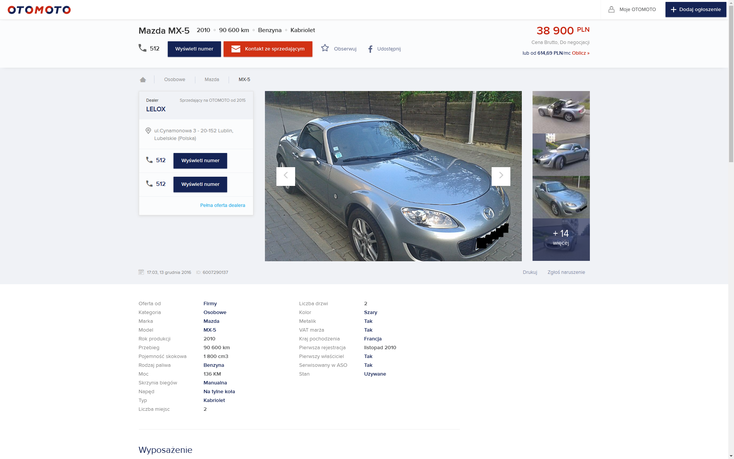Click the location pin icon
The height and width of the screenshot is (459, 734).
148,131
